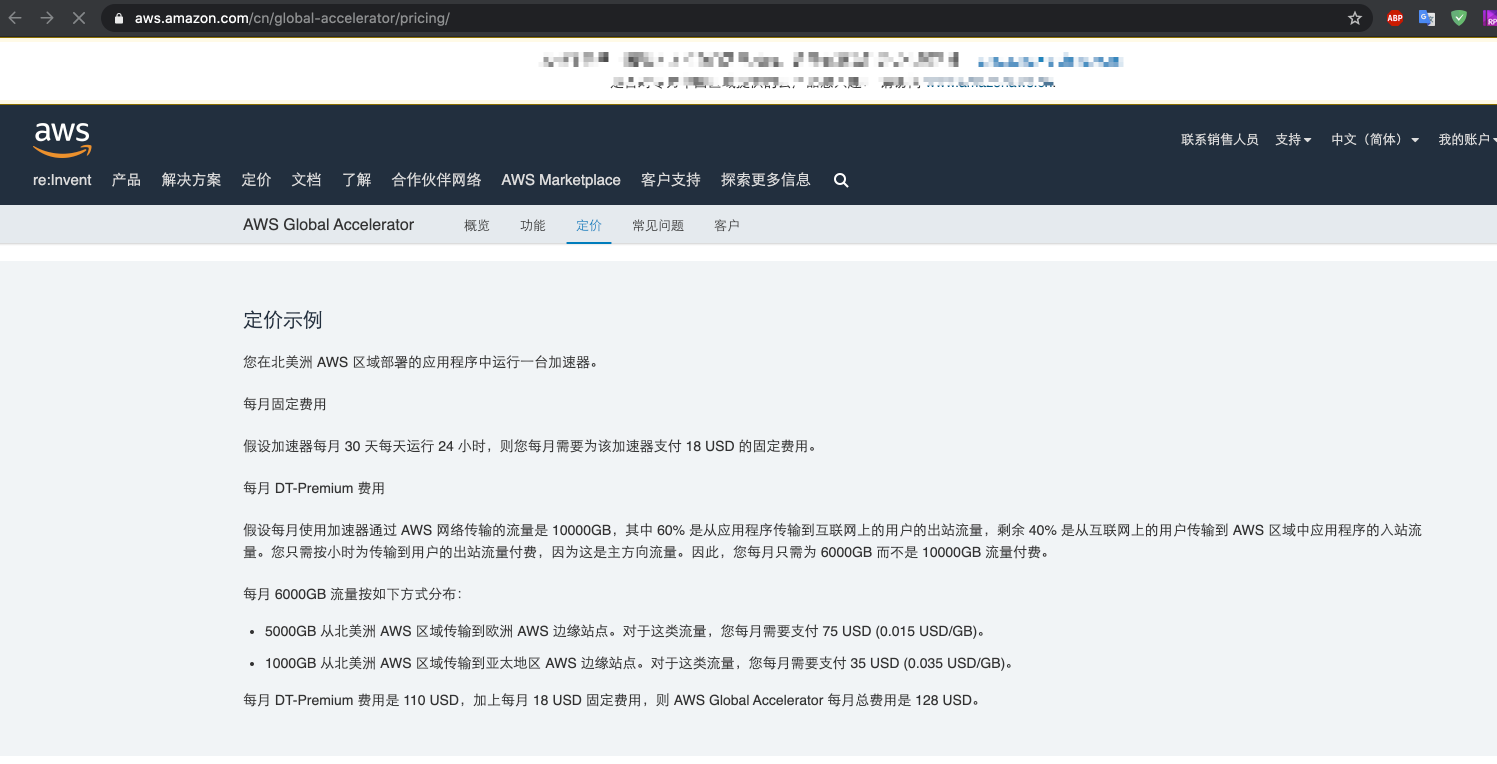The width and height of the screenshot is (1497, 764).
Task: Open the 产品 menu
Action: pyautogui.click(x=126, y=180)
